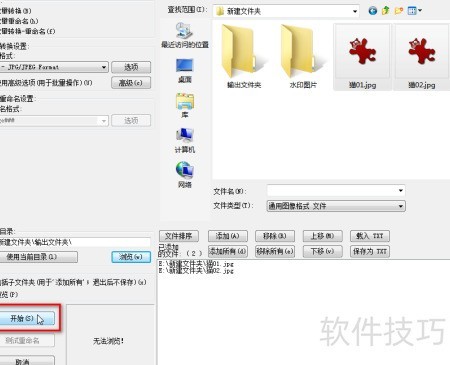
Task: Open 库 in places bar
Action: [x=185, y=106]
